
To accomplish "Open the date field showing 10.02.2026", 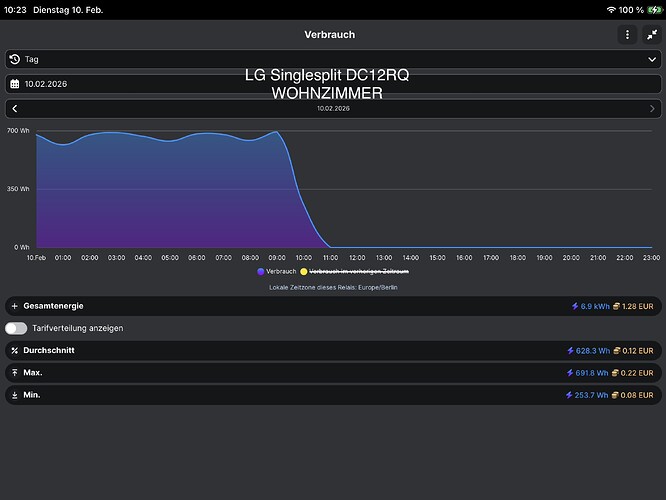I will click(x=333, y=84).
